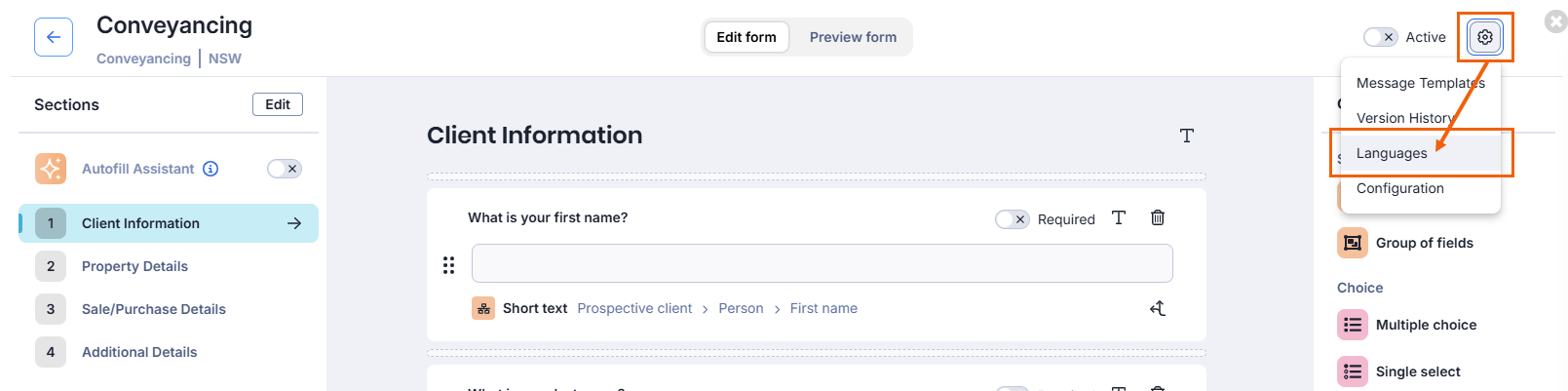
Task: Select Languages from the settings menu
Action: [1392, 153]
